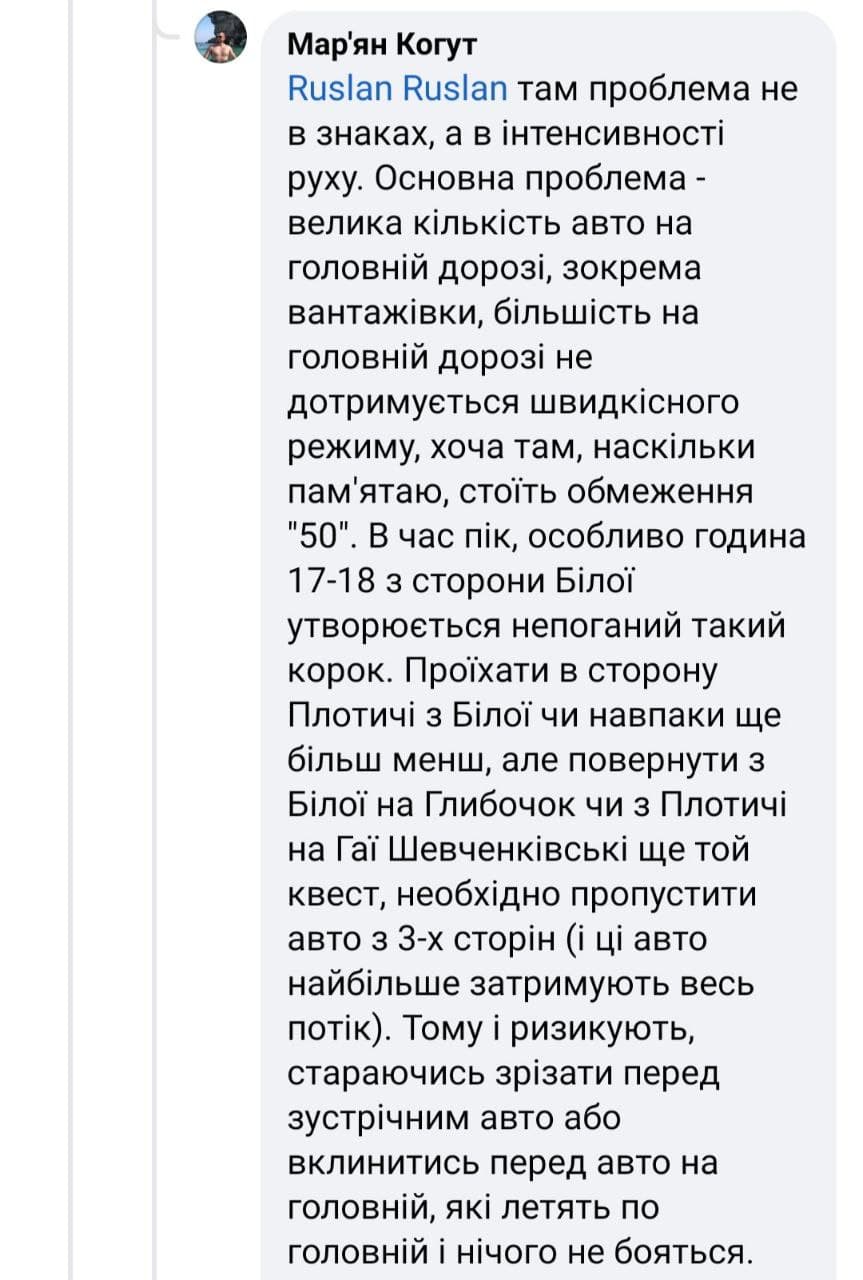Open the Ruslan Ruslan mention link
This screenshot has height=1280, width=863.
coord(397,89)
